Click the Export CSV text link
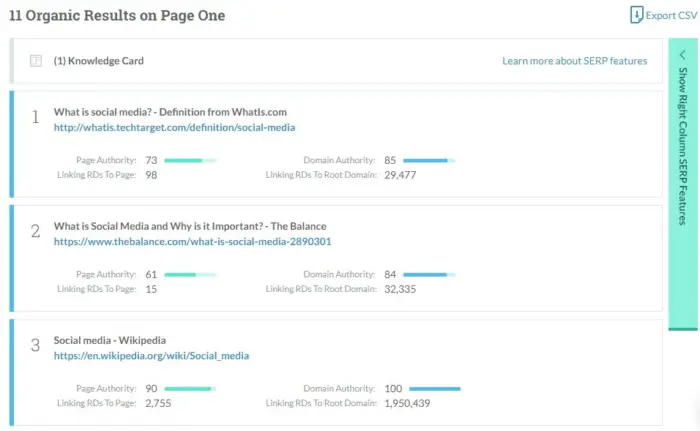This screenshot has width=700, height=431. [671, 15]
